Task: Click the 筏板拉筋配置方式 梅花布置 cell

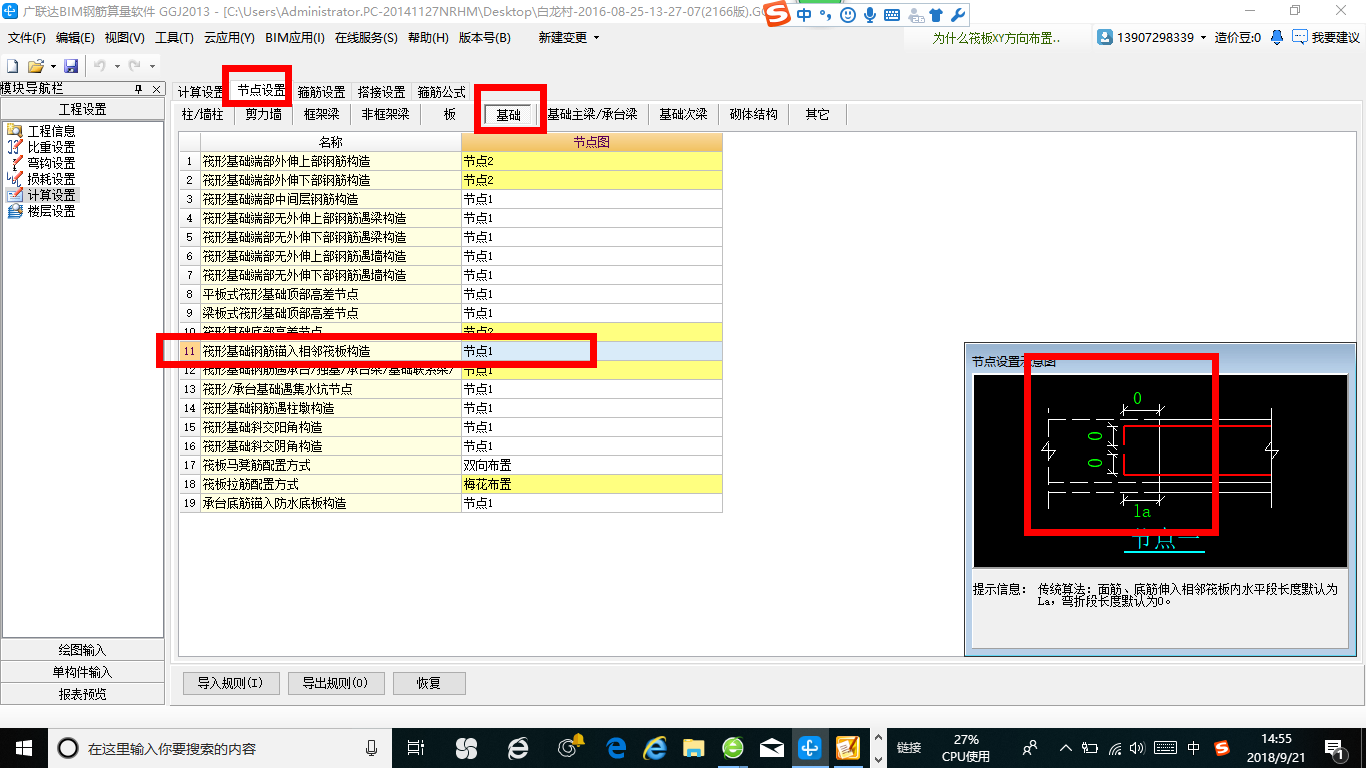Action: click(x=591, y=484)
